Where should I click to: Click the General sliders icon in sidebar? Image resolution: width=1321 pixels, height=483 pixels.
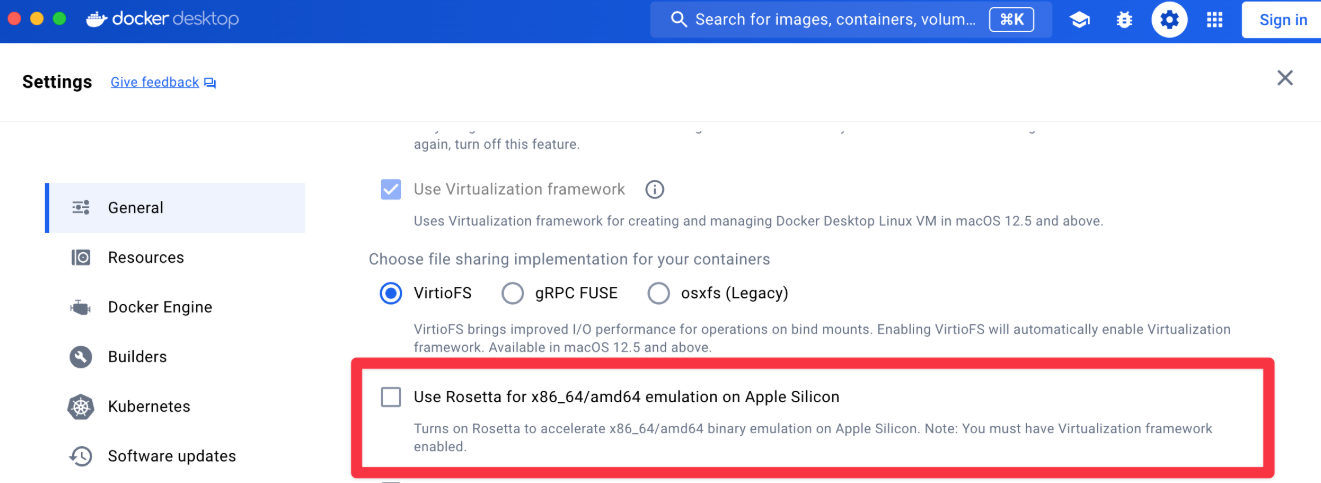[81, 208]
